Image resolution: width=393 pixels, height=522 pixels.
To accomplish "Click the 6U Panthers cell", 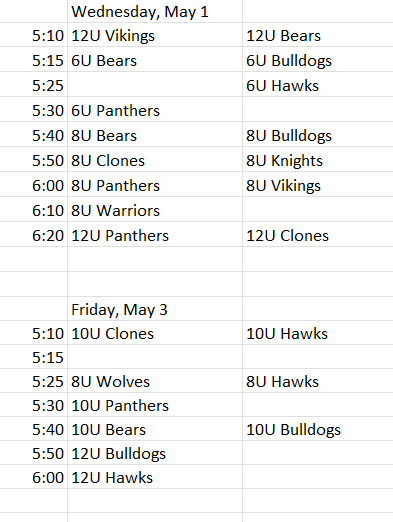I will point(155,110).
